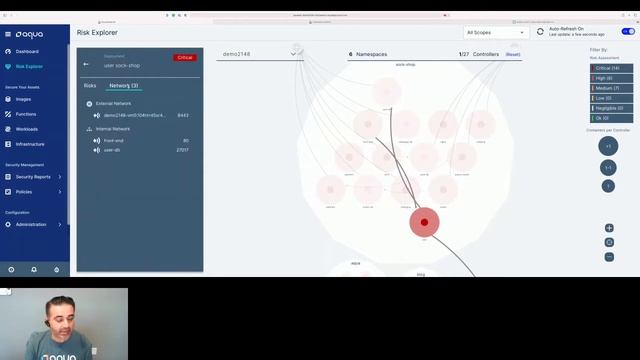
Task: Click the presenter webcam video thumbnail
Action: click(64, 324)
